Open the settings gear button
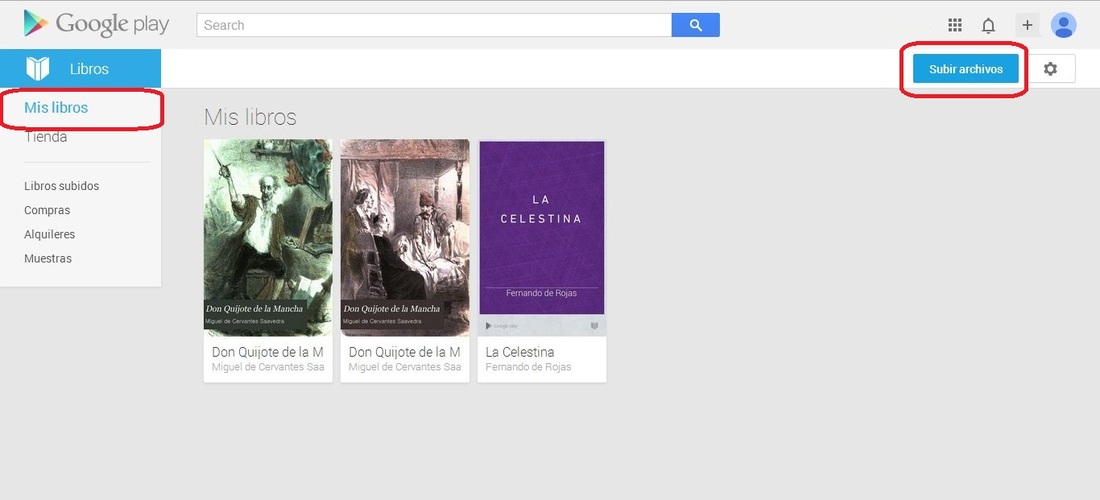The image size is (1100, 500). pos(1050,69)
